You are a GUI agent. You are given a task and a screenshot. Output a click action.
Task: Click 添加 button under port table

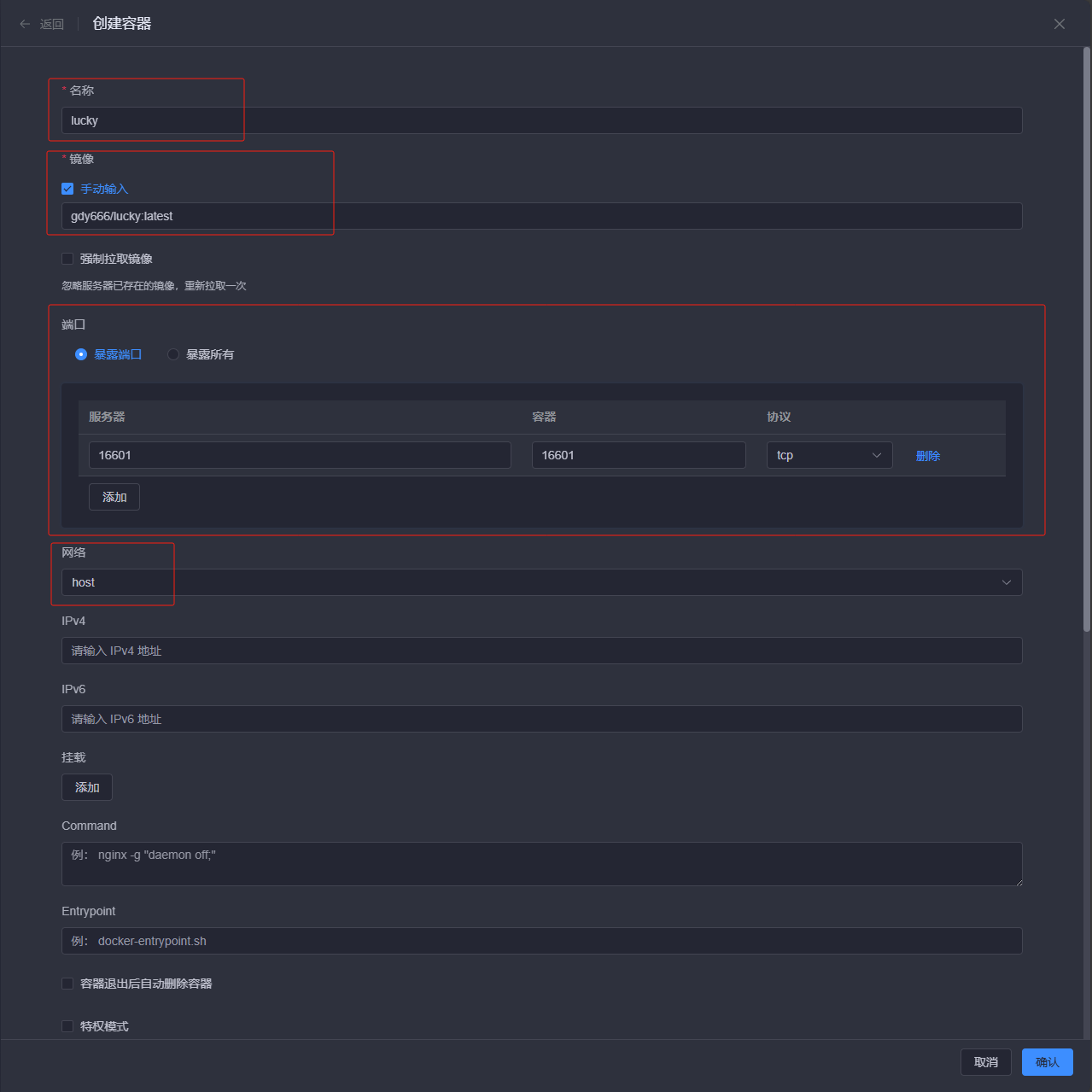pos(114,497)
